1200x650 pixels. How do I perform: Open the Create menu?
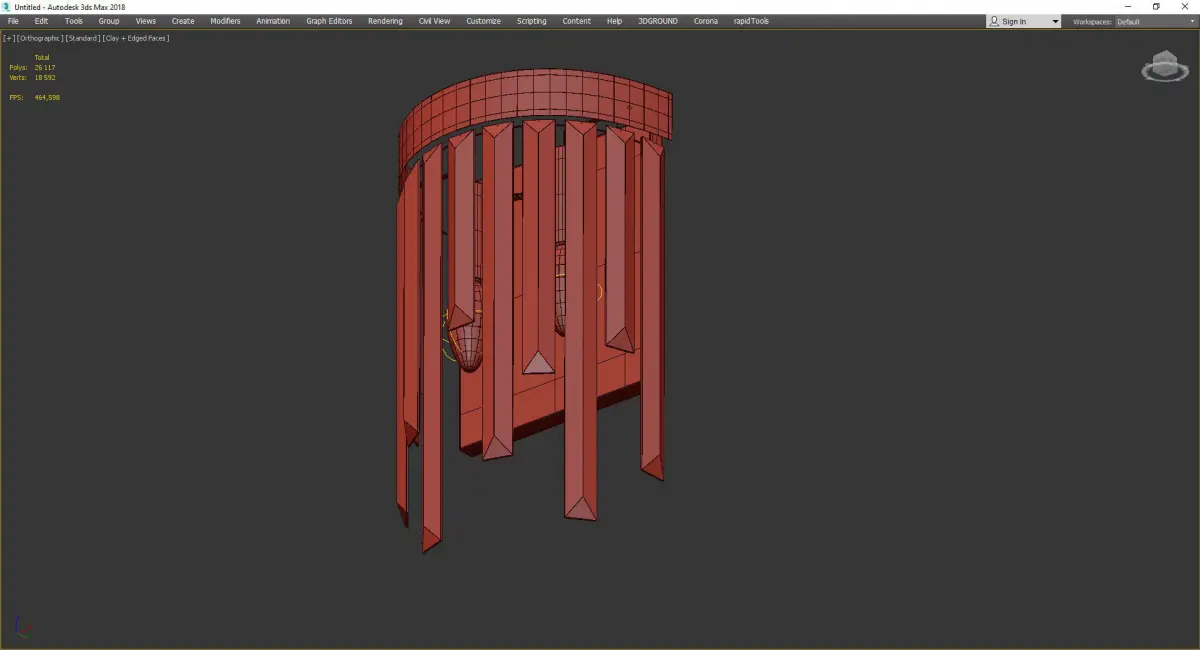pyautogui.click(x=183, y=21)
